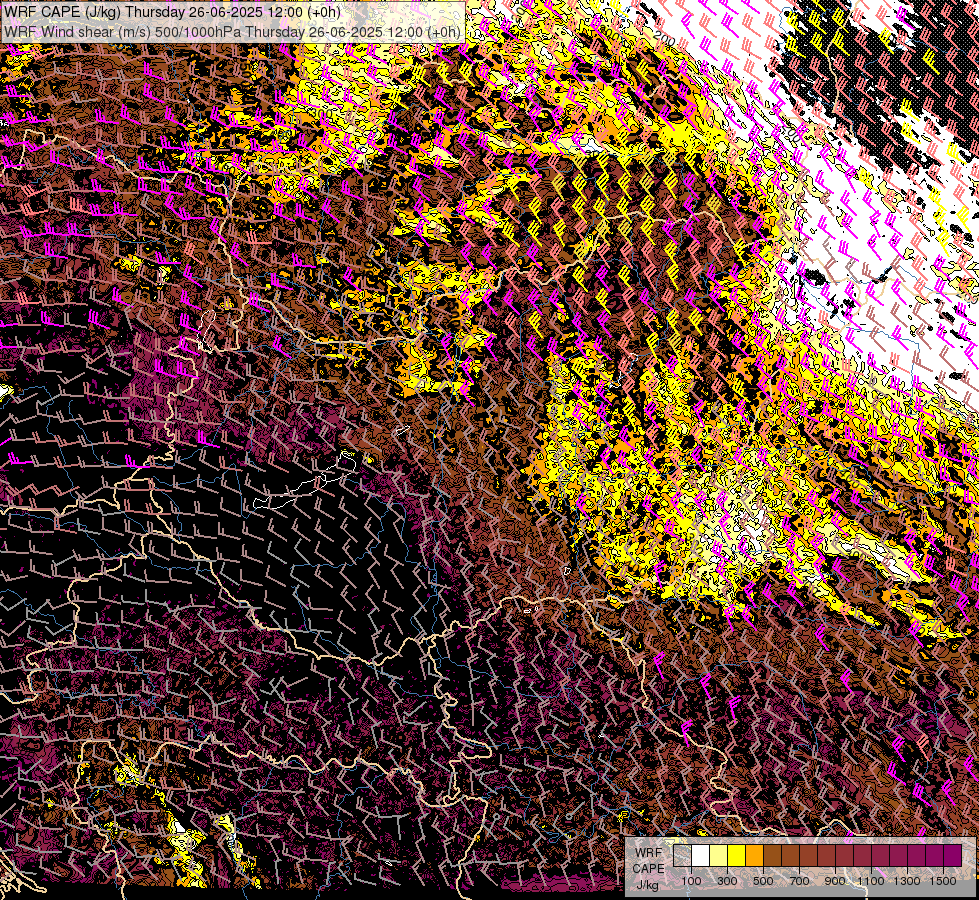Click the legend value 500
The width and height of the screenshot is (979, 900).
coord(763,881)
